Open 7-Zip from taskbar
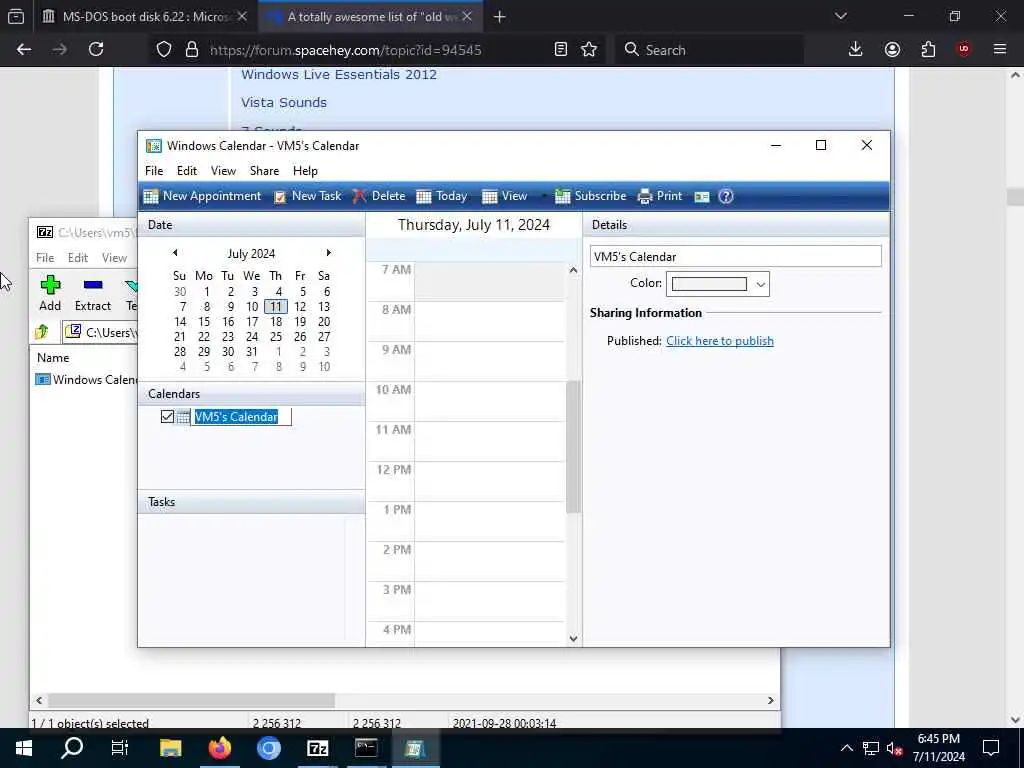 click(x=317, y=748)
